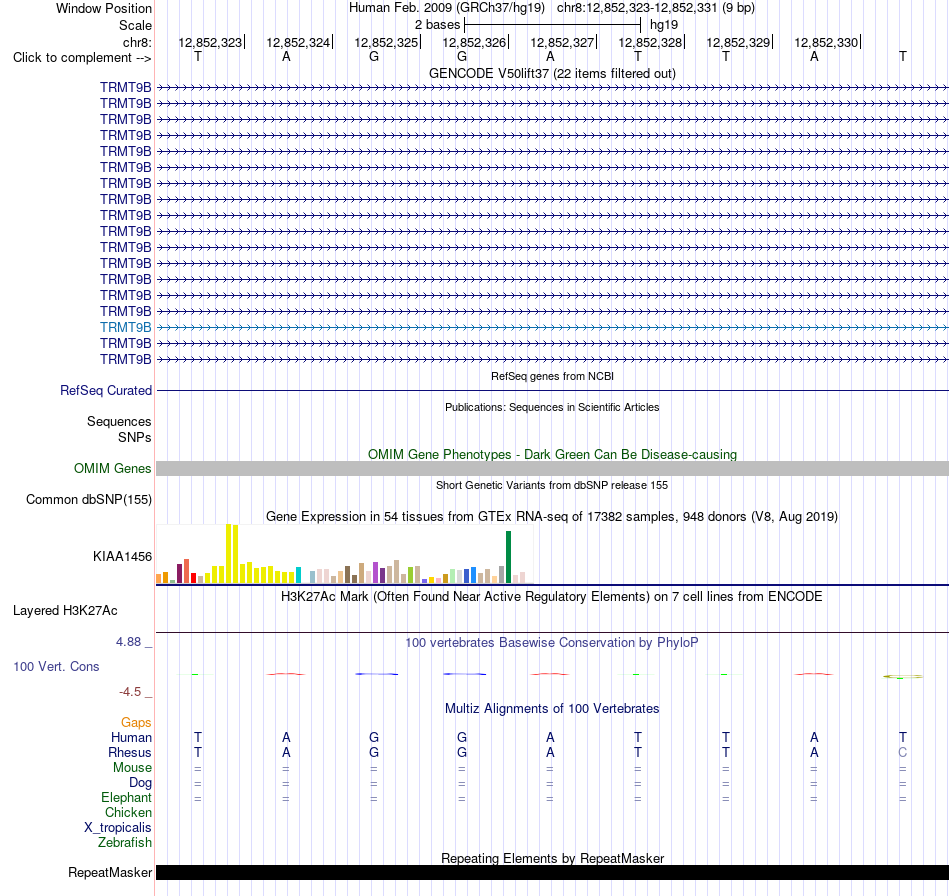The height and width of the screenshot is (896, 950).
Task: Click the Dog alignment row label
Action: (x=140, y=783)
